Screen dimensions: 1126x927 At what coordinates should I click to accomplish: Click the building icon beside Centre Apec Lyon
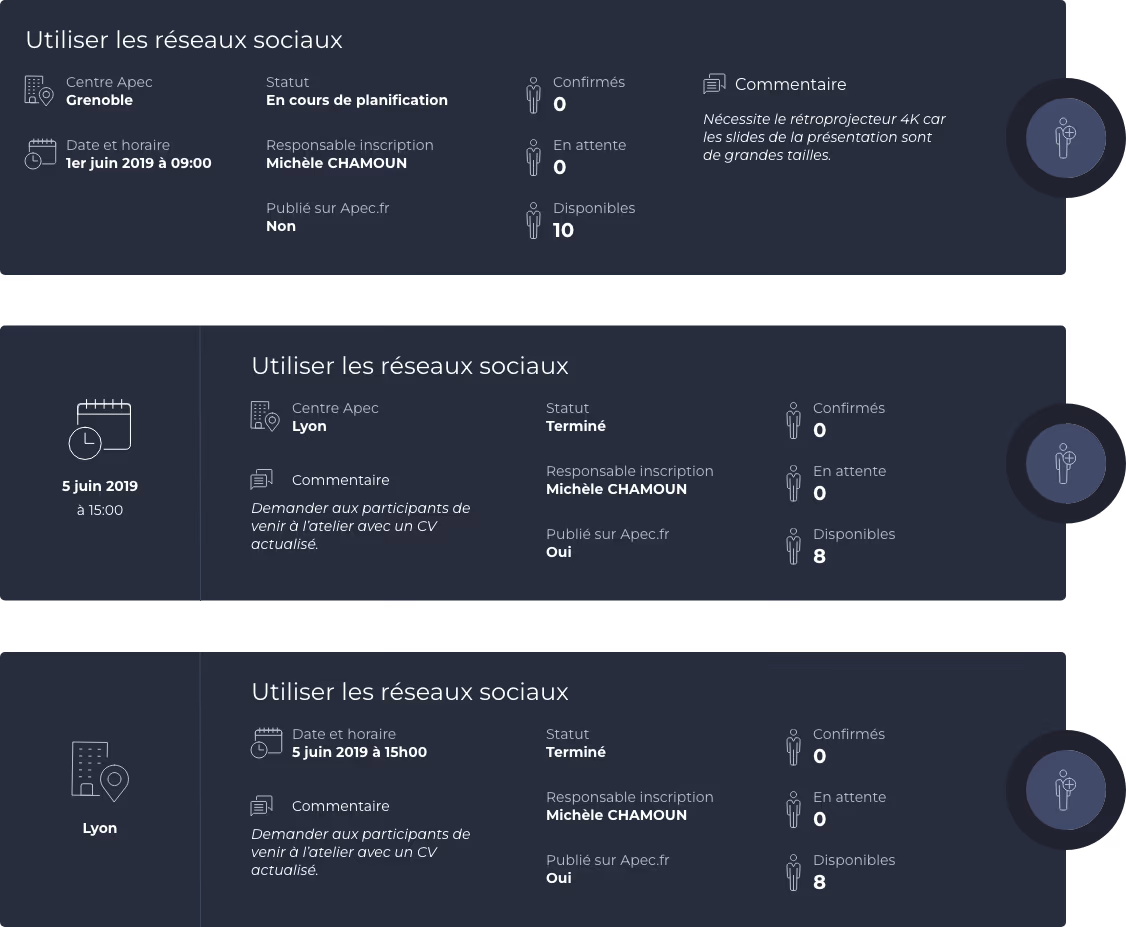pos(264,416)
